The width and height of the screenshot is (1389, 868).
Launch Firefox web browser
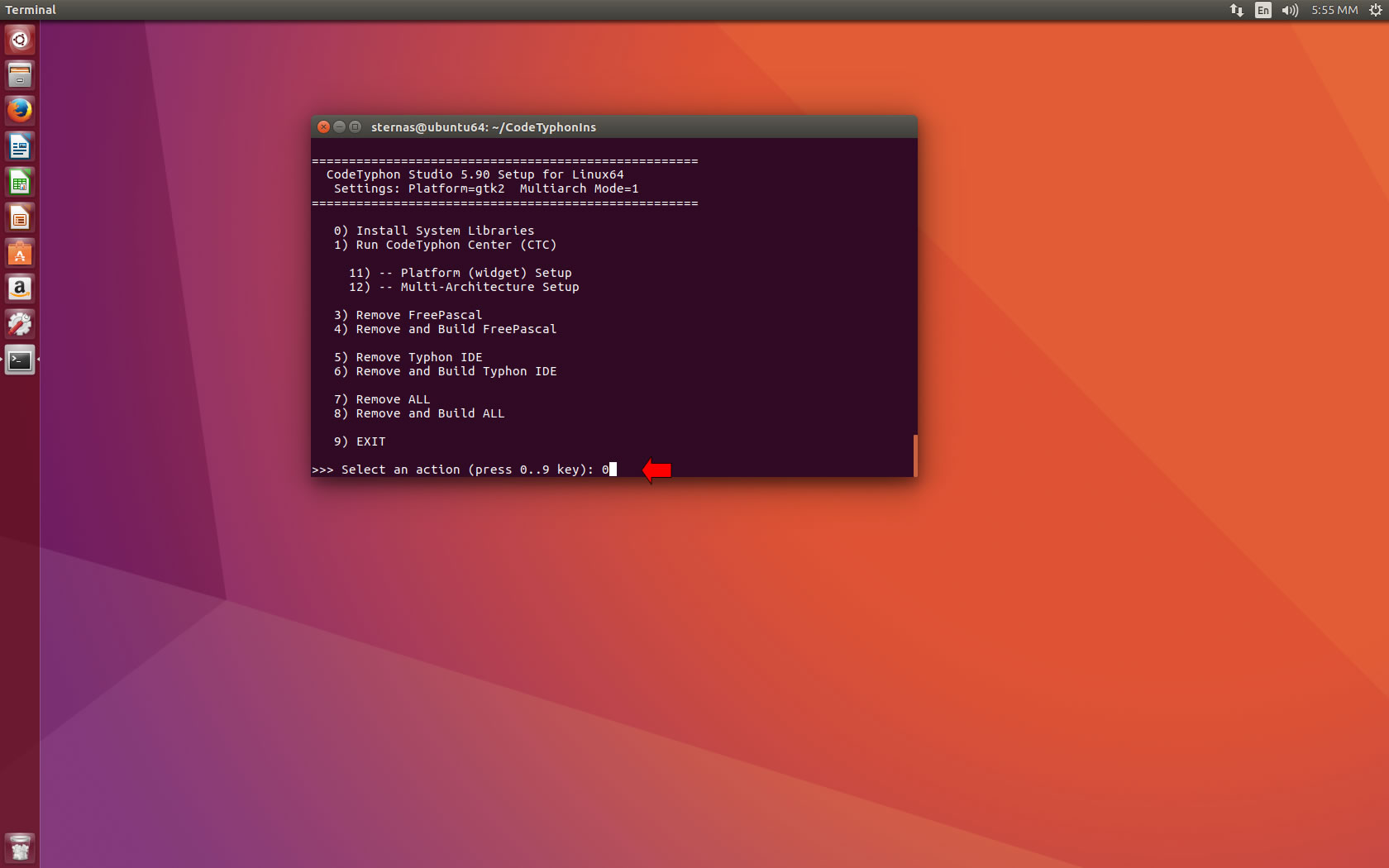coord(20,111)
